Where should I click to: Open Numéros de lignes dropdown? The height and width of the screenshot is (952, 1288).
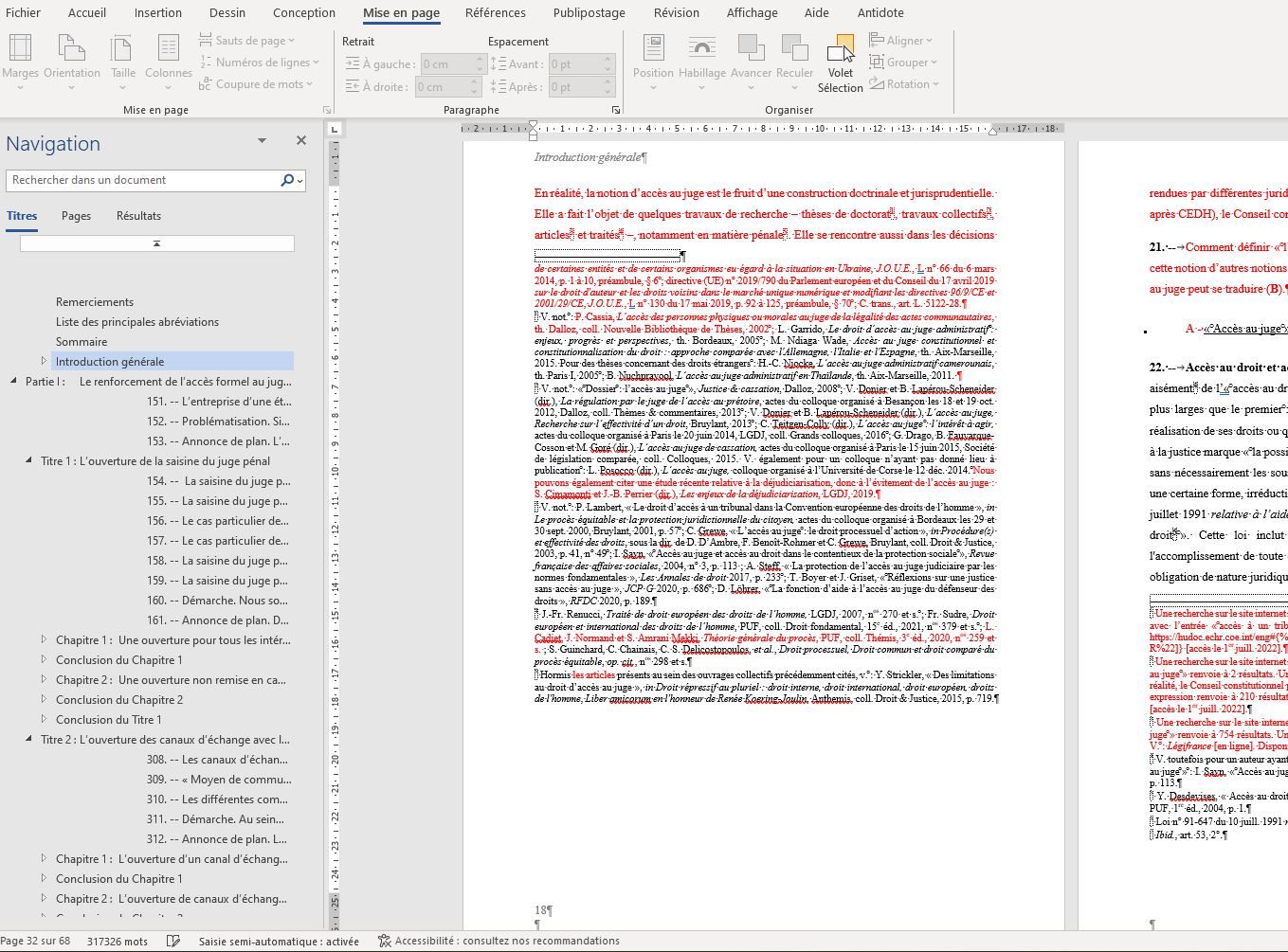(259, 63)
